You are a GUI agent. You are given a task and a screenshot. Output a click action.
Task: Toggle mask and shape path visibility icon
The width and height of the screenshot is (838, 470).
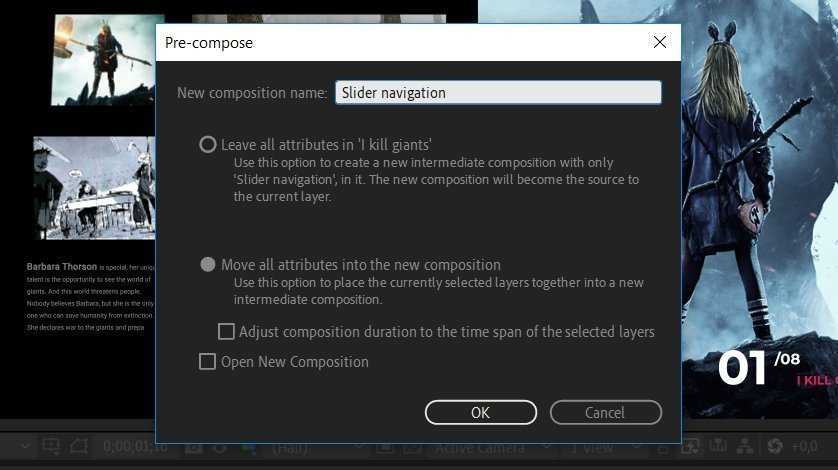pyautogui.click(x=79, y=446)
